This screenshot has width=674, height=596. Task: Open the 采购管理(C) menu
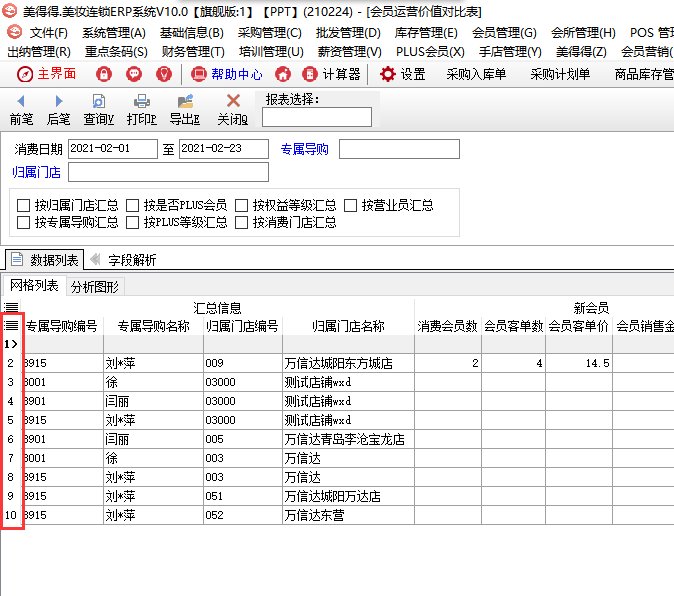coord(270,32)
